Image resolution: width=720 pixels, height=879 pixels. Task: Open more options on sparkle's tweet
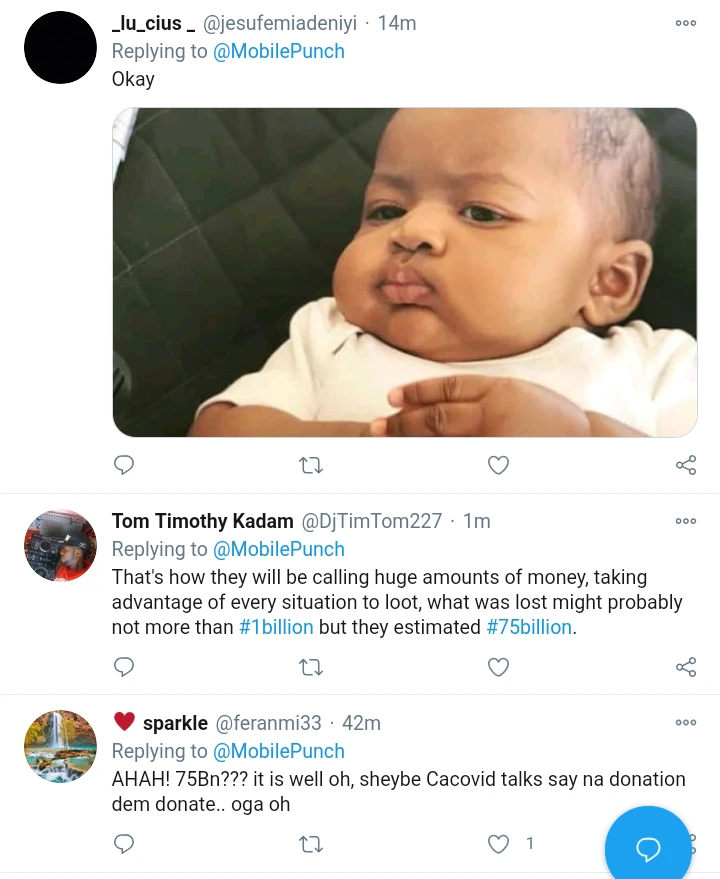[x=686, y=723]
